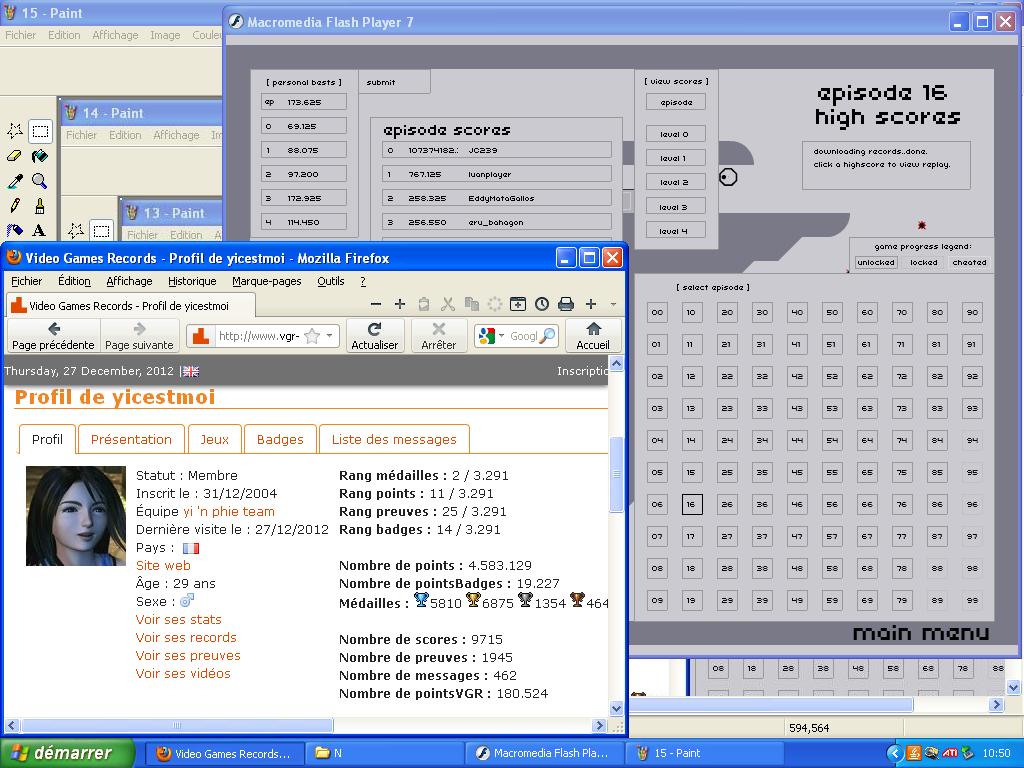Click the main menu button in the game
This screenshot has height=768, width=1024.
920,633
